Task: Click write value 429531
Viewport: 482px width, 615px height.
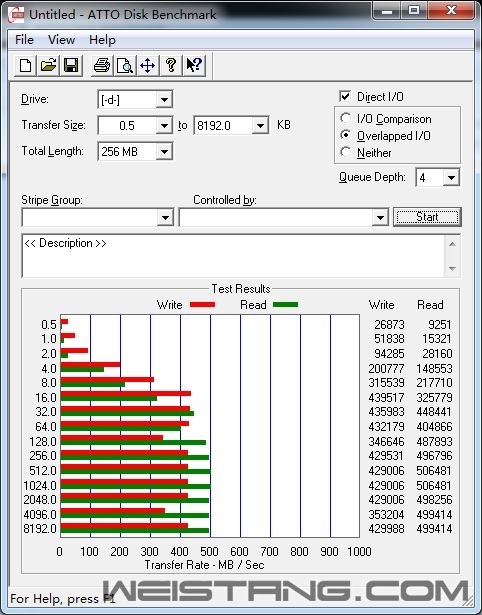Action: click(x=386, y=455)
